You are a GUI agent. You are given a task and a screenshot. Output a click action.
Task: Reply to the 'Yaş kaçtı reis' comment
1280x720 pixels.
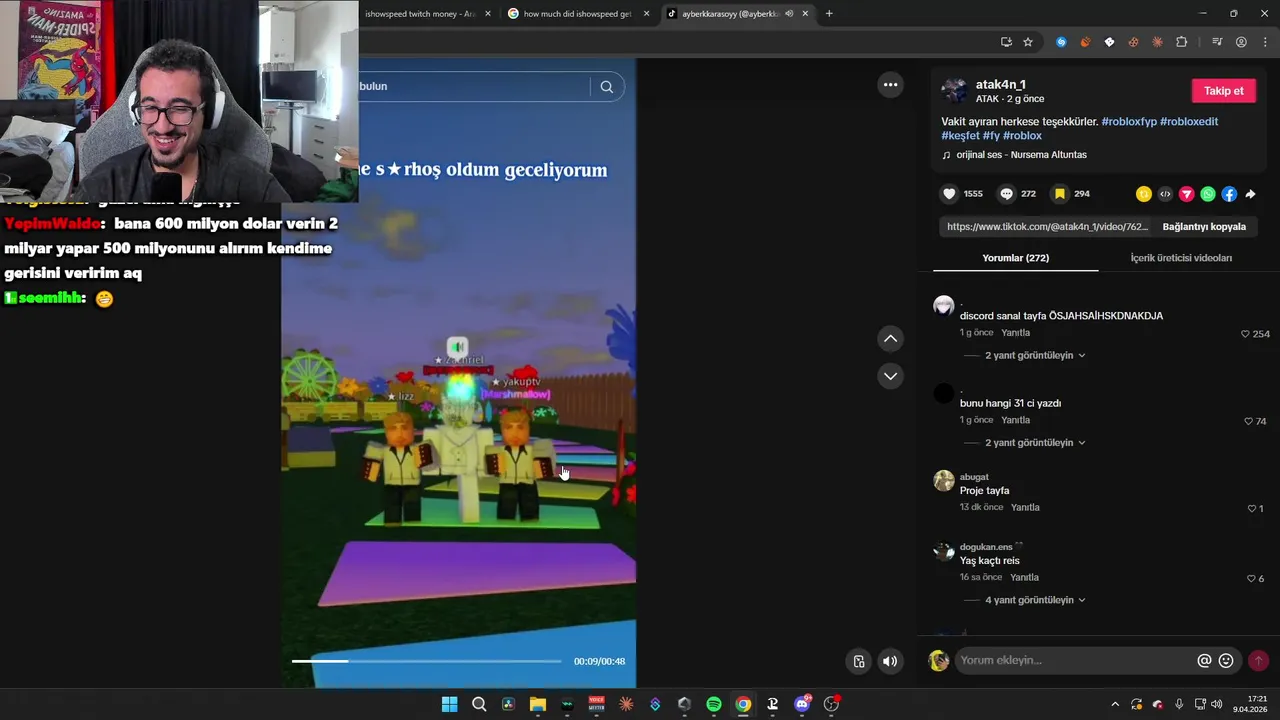(1024, 577)
